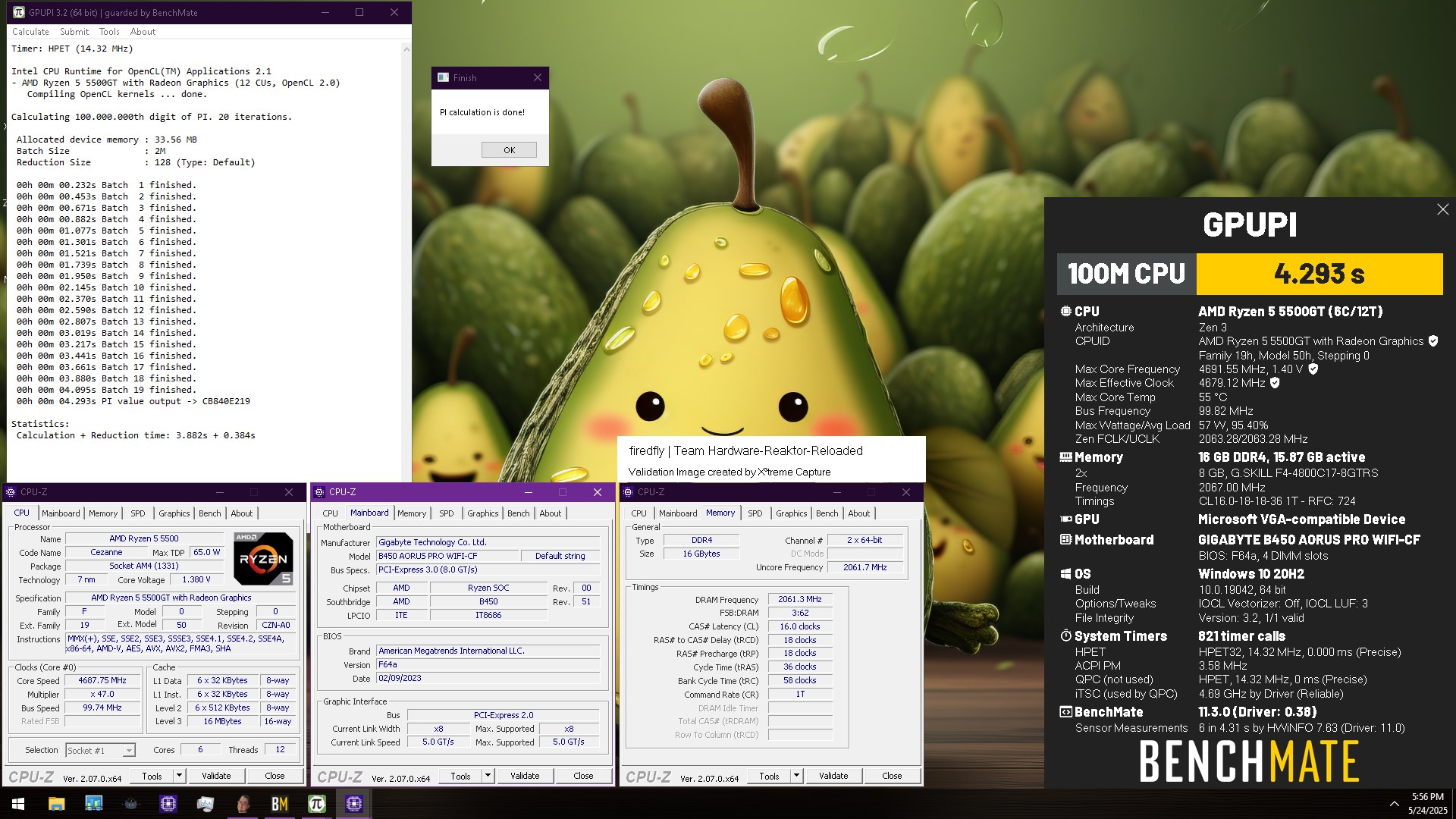
Task: Open the first CPU-Z taskbar icon
Action: click(168, 804)
